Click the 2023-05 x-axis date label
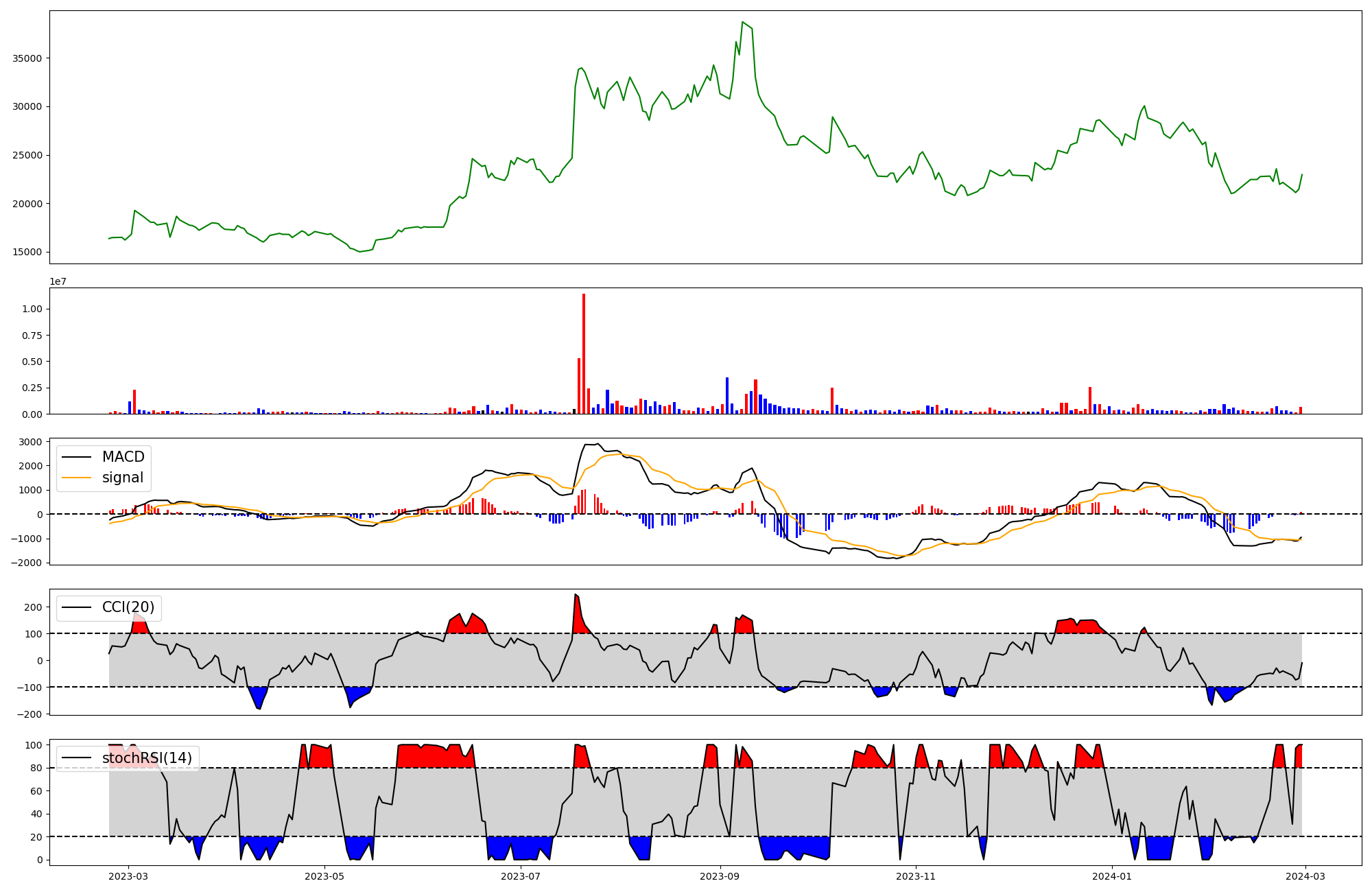This screenshot has width=1372, height=892. (324, 876)
